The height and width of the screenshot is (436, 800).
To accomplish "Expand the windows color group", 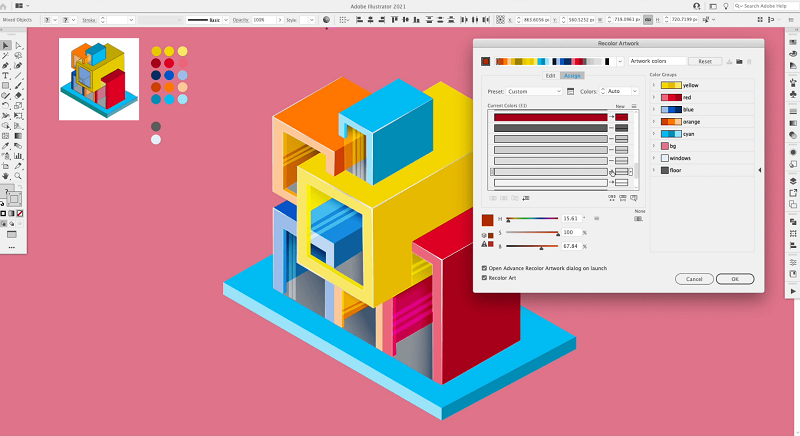I will click(653, 158).
